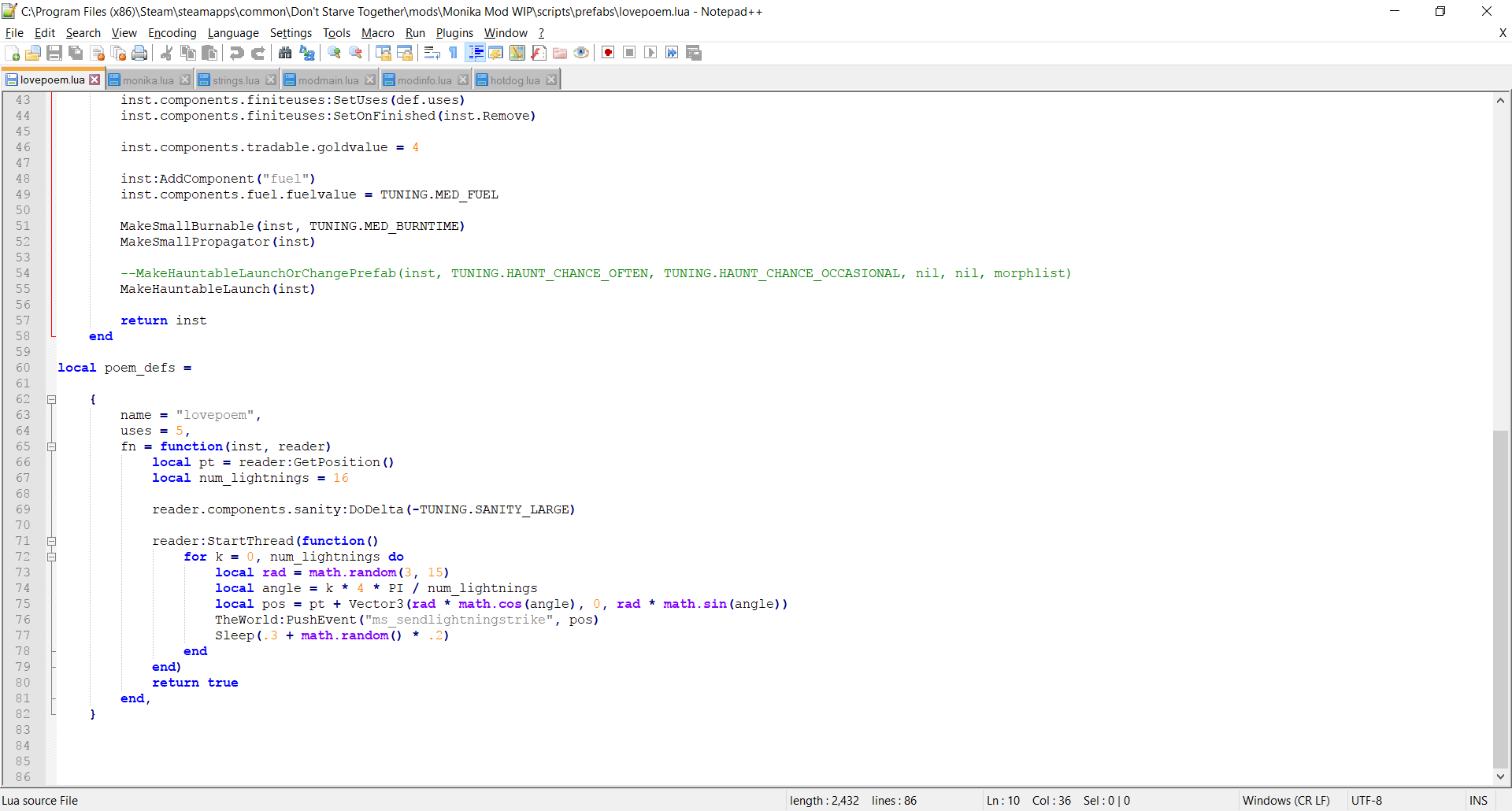Screen dimensions: 1512x811
Task: Collapse the fold marker at line 62
Action: click(x=52, y=399)
